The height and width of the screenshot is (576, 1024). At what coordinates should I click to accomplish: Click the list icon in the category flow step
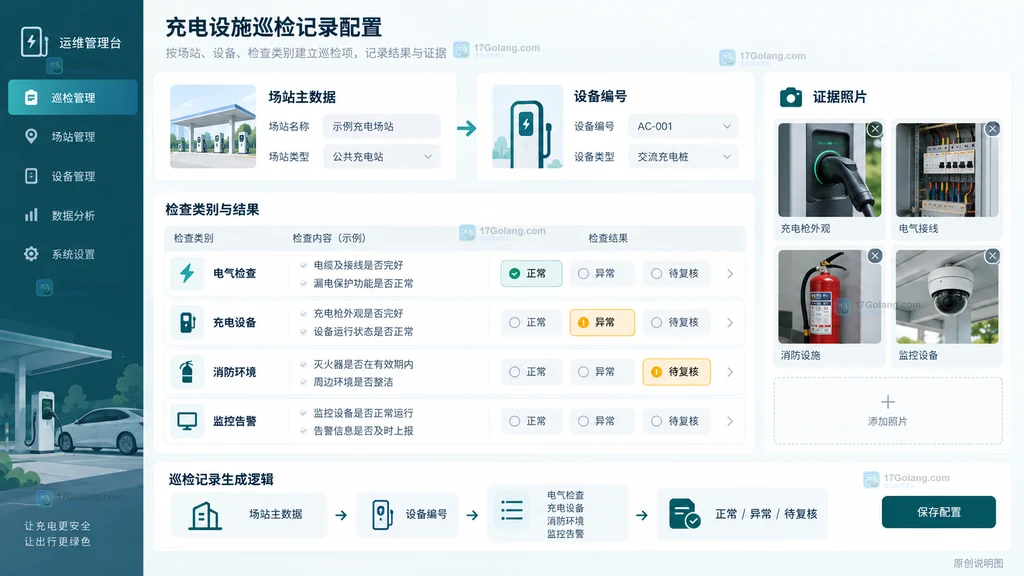(x=512, y=510)
